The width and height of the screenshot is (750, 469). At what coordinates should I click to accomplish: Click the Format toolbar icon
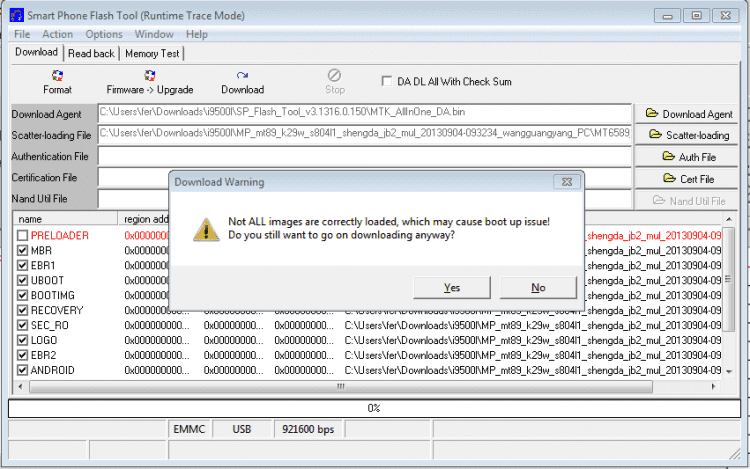(57, 75)
